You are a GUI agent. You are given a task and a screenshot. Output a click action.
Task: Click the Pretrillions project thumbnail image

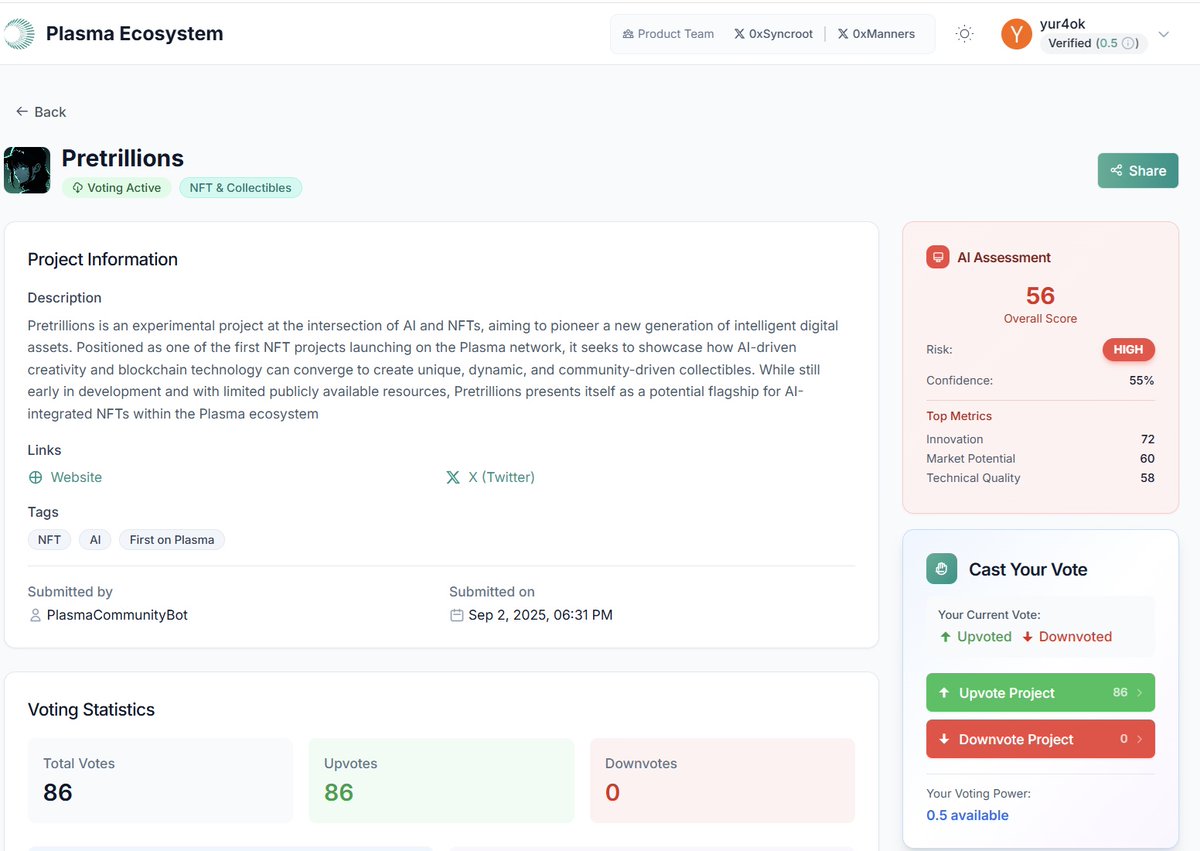tap(27, 170)
